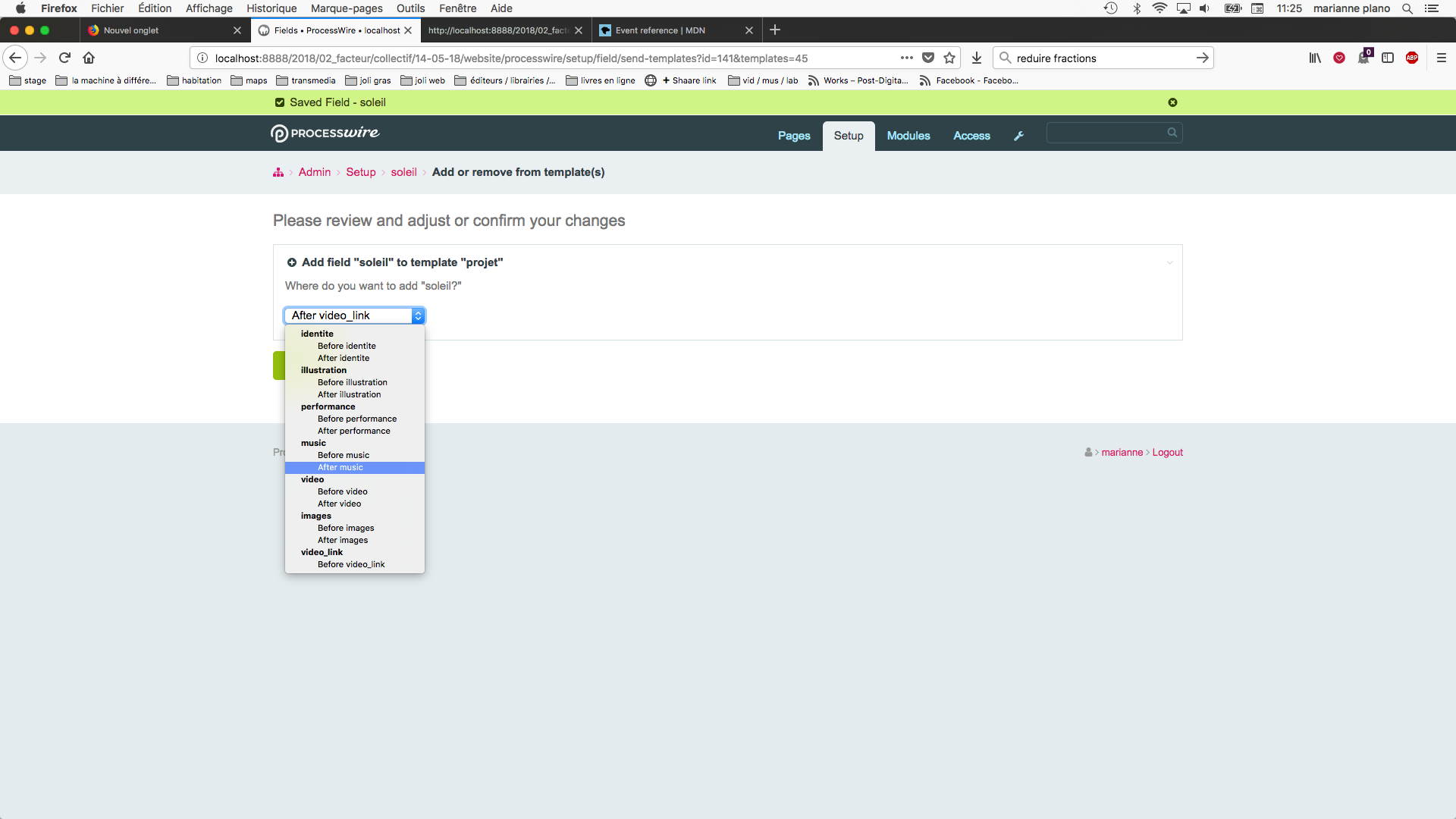The width and height of the screenshot is (1456, 819).
Task: Click the sitemap tree icon in breadcrumb
Action: pyautogui.click(x=278, y=173)
